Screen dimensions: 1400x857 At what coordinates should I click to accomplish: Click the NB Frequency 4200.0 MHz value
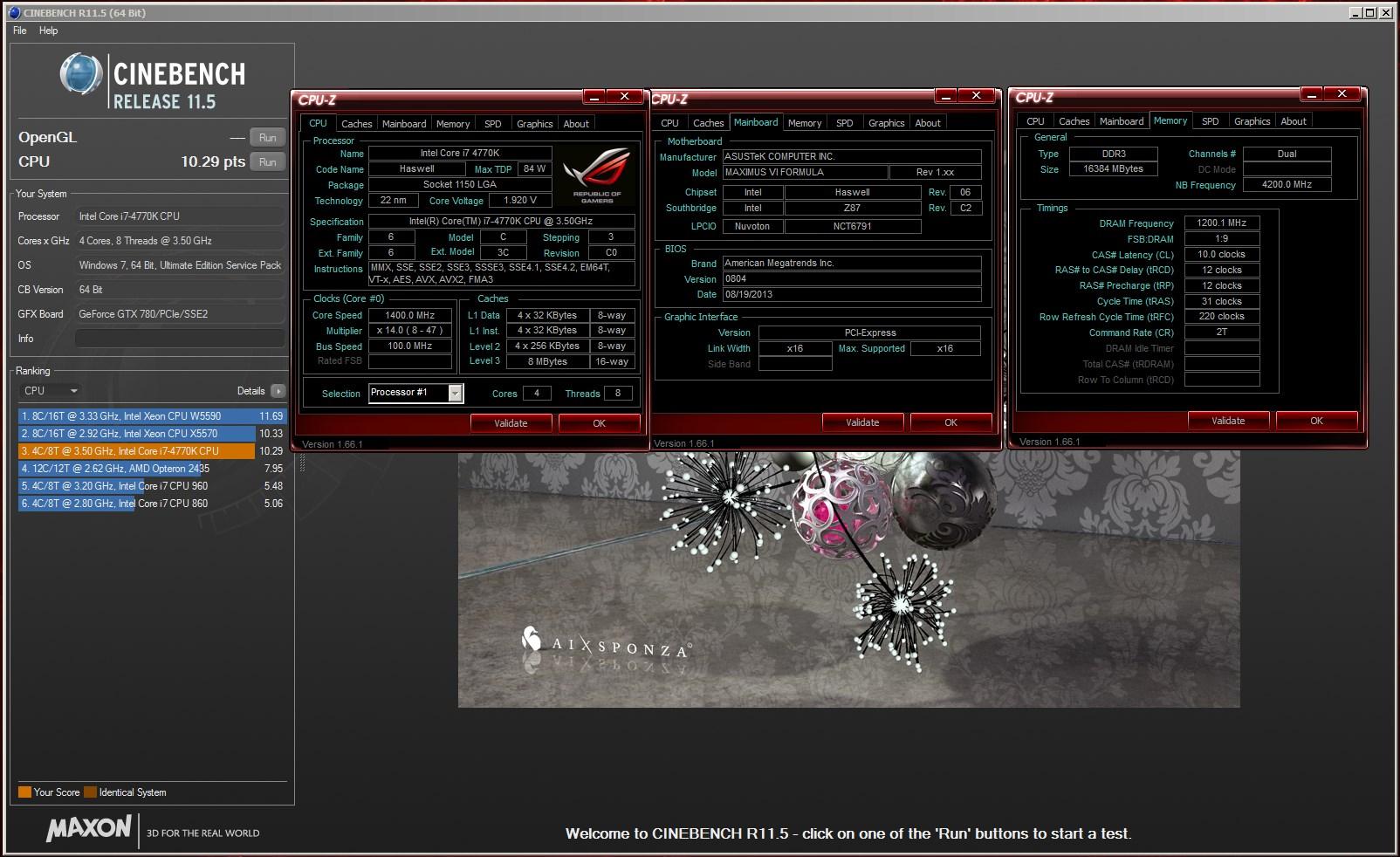click(x=1287, y=185)
